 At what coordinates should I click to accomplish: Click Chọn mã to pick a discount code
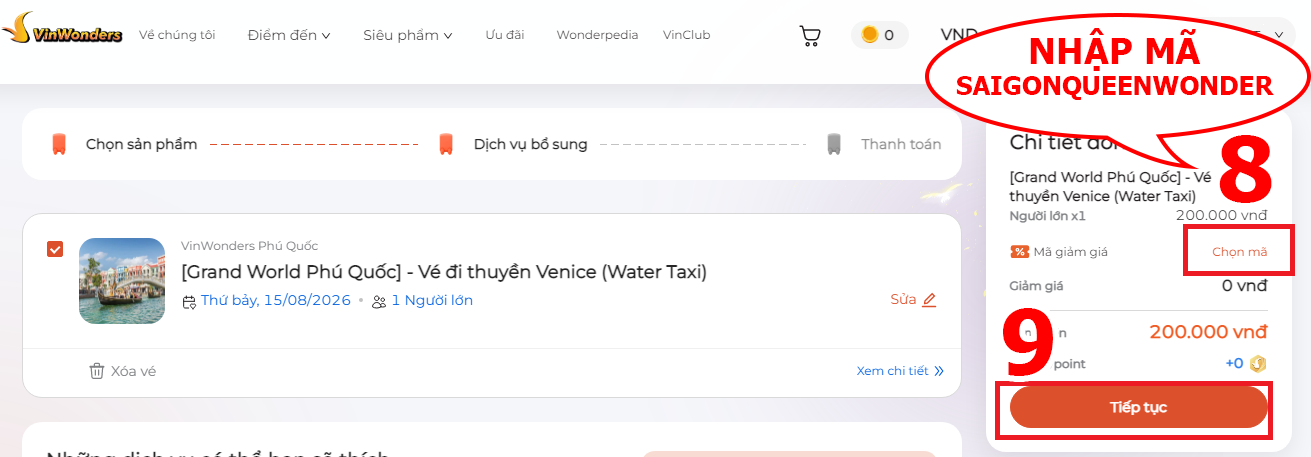click(x=1239, y=252)
